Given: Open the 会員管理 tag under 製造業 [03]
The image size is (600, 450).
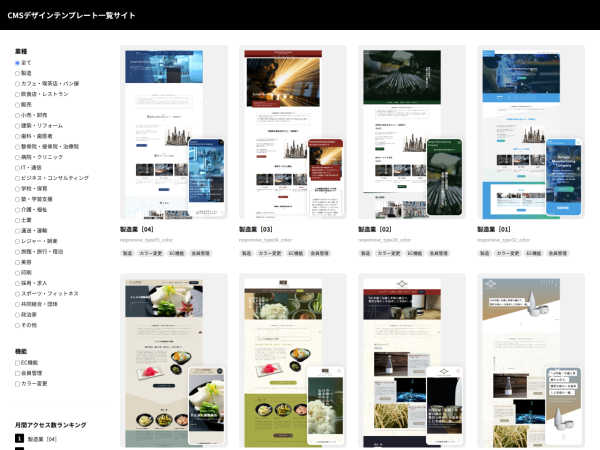Looking at the screenshot, I should point(320,253).
